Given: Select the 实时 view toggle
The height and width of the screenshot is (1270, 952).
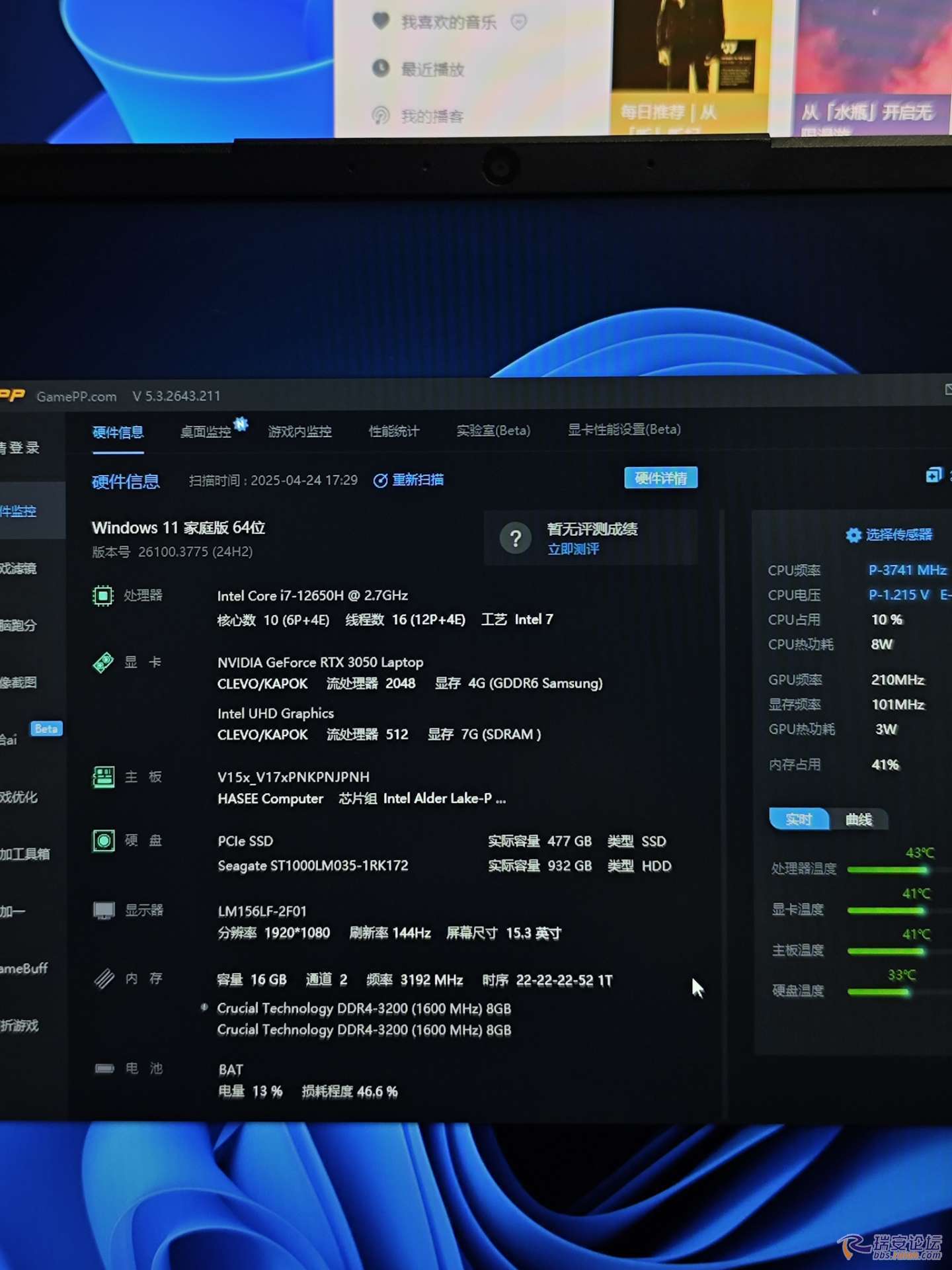Looking at the screenshot, I should [799, 820].
